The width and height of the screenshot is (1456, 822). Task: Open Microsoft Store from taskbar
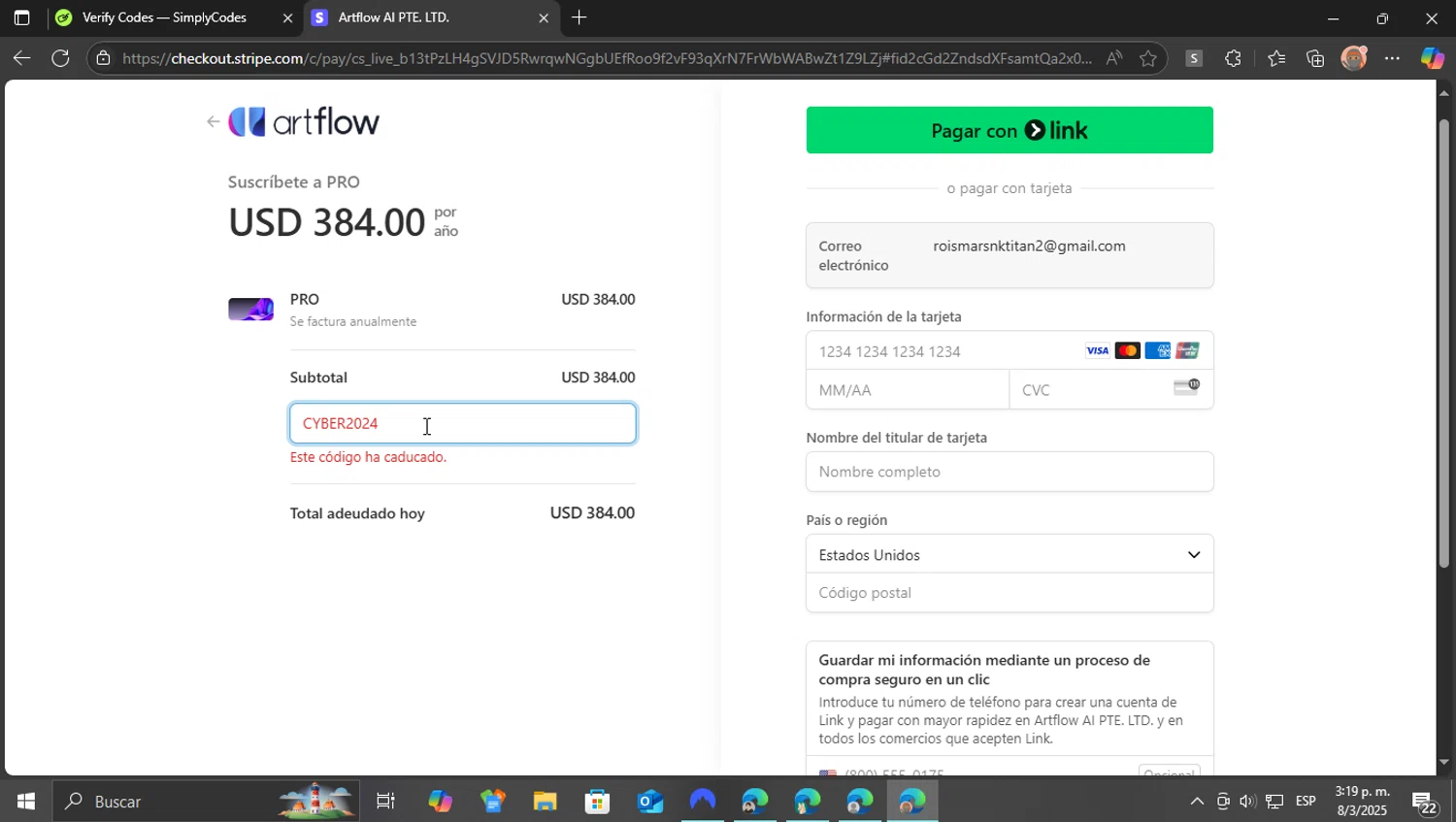(x=597, y=802)
